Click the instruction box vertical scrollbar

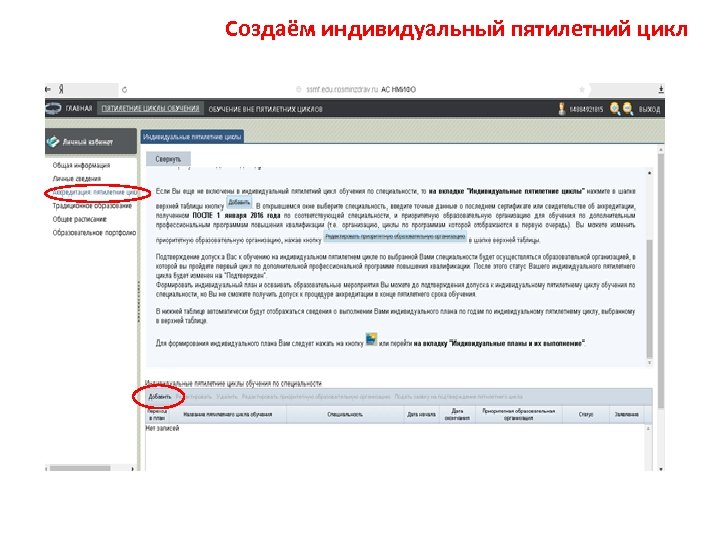pyautogui.click(x=649, y=298)
